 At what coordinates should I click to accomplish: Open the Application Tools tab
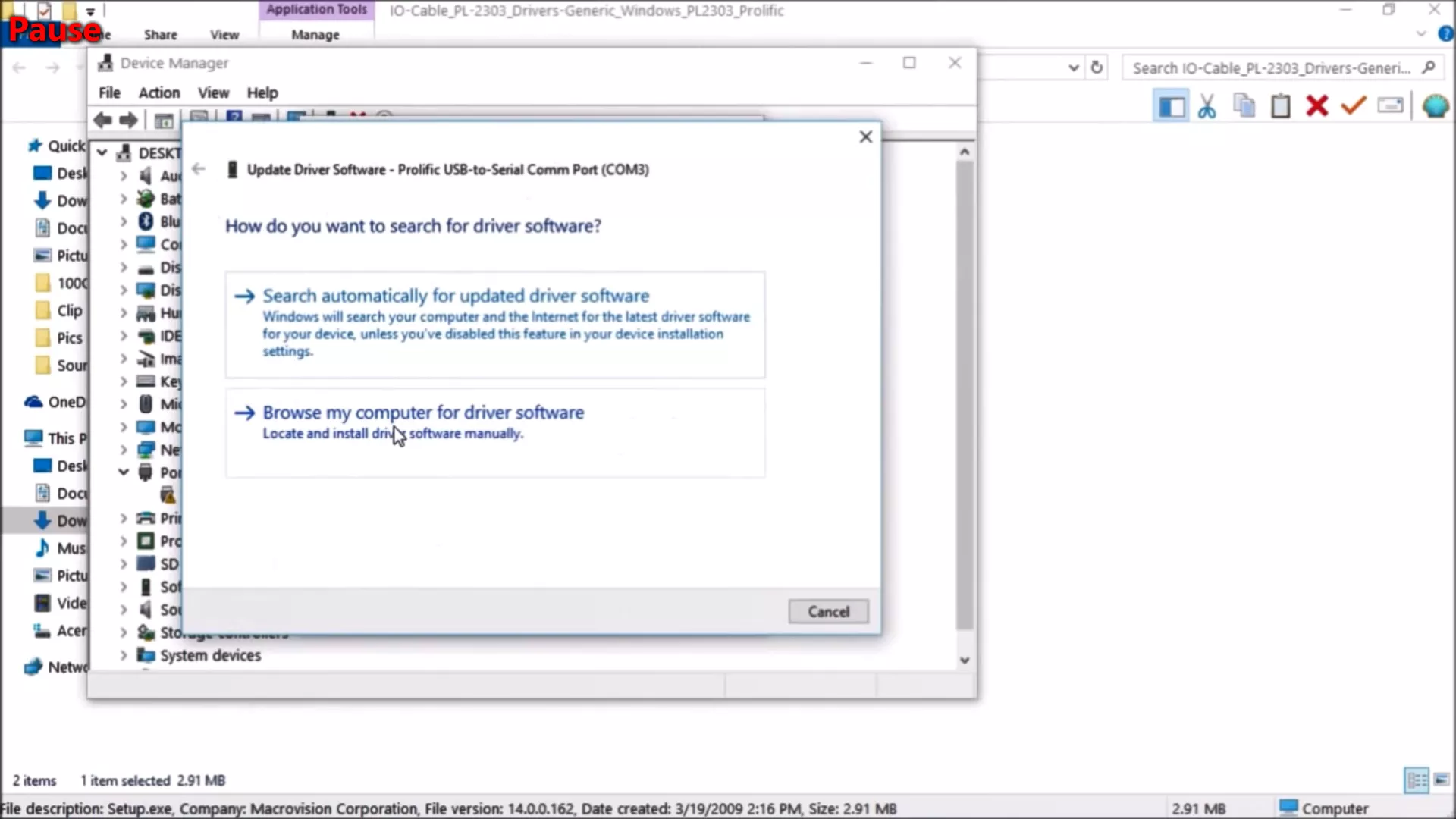(316, 10)
